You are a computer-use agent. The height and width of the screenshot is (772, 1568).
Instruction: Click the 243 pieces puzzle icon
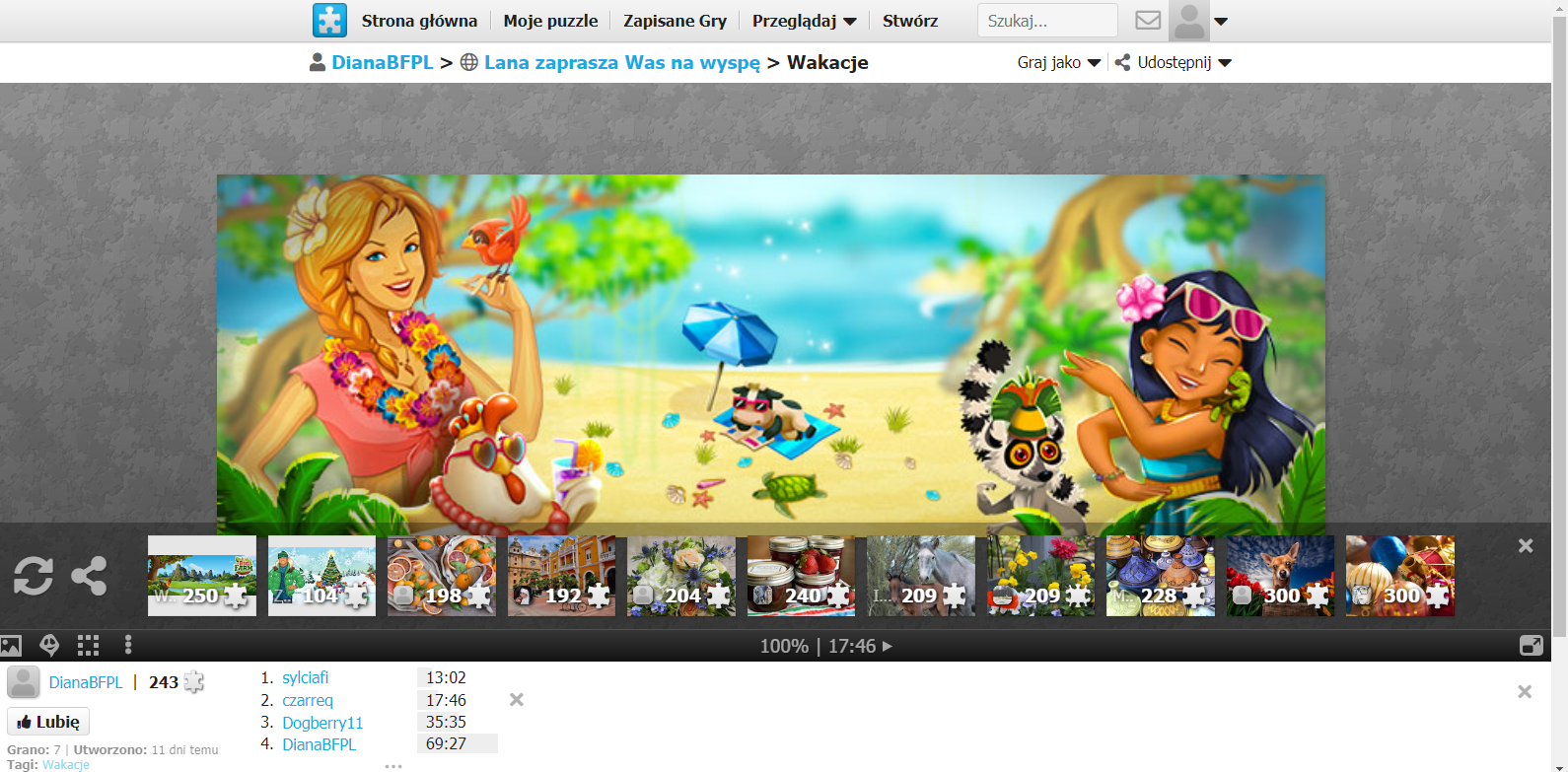pos(194,682)
